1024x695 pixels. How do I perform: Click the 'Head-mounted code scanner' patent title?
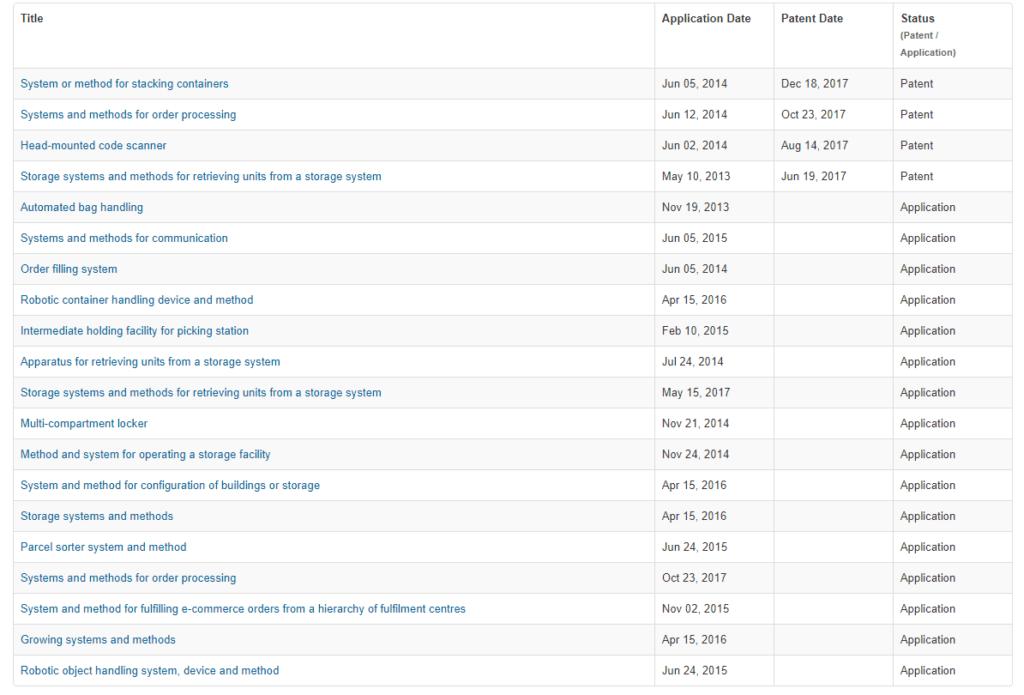[x=93, y=146]
